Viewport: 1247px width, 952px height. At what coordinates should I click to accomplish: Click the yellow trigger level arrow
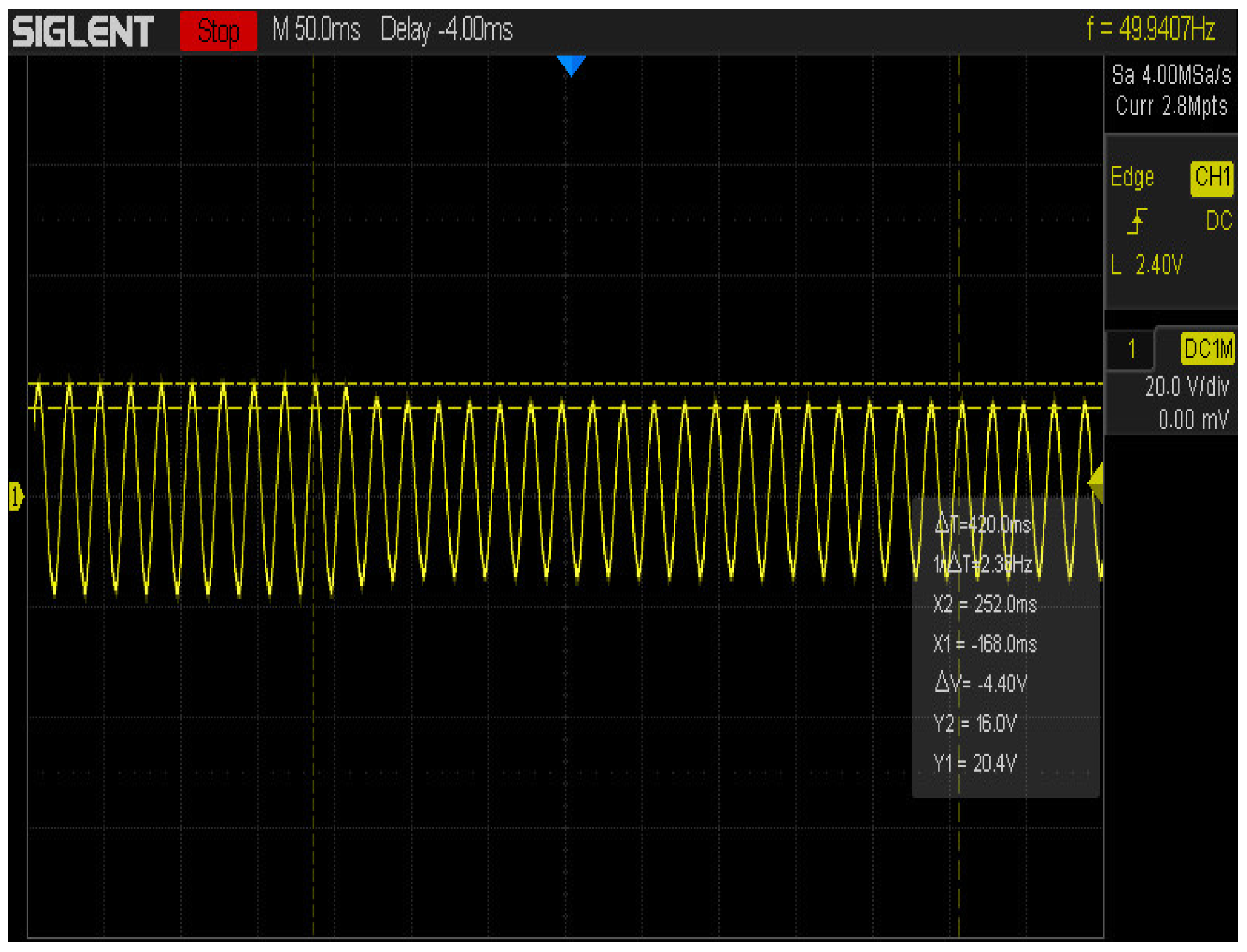1096,484
